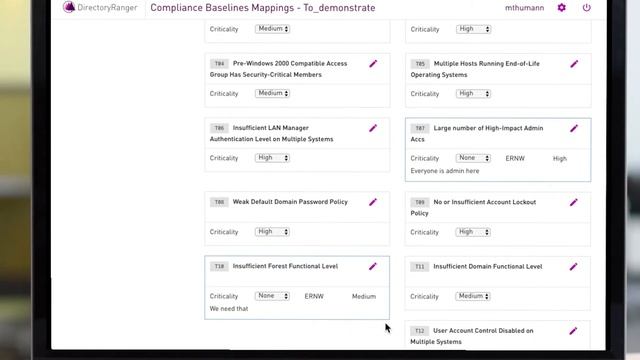640x360 pixels.
Task: Click the T10 finding ID badge
Action: click(219, 267)
